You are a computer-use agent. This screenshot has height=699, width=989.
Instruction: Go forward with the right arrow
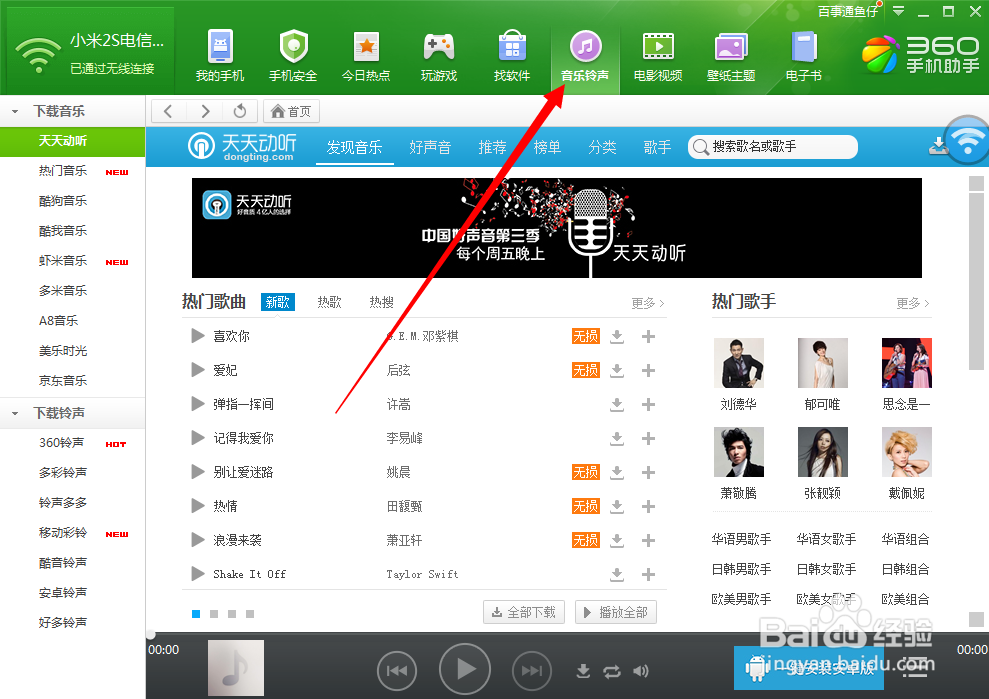(204, 112)
